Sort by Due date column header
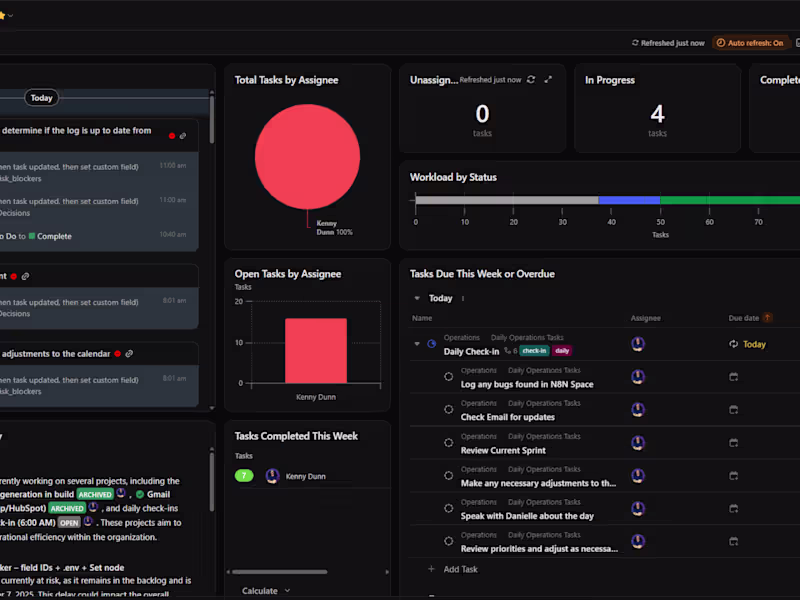Screen dimensions: 800x600 coord(743,318)
